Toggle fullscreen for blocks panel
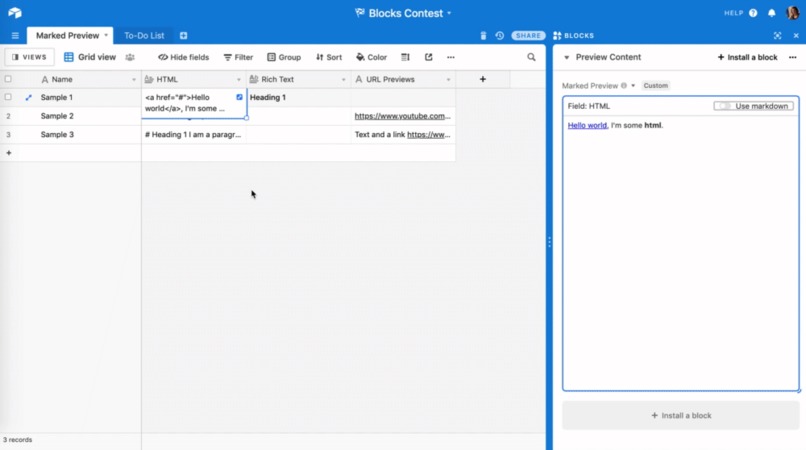Viewport: 806px width, 450px height. click(777, 35)
